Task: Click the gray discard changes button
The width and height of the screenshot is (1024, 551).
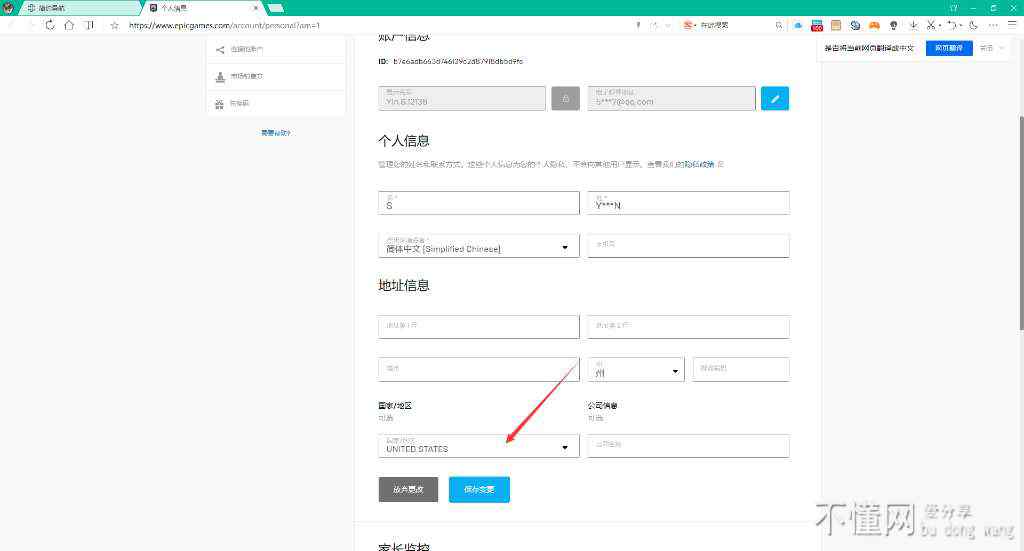Action: point(408,489)
